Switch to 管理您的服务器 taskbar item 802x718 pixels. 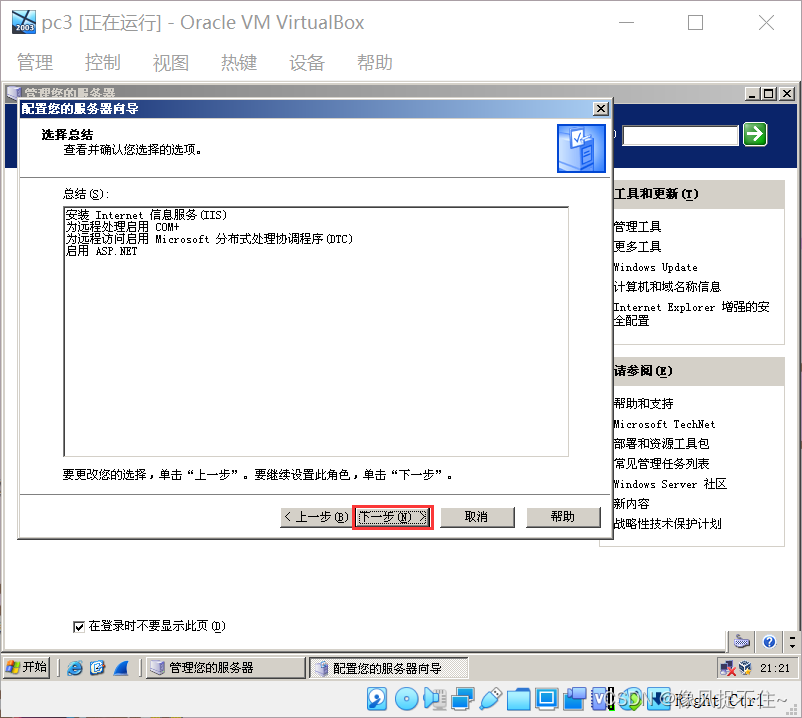pos(226,668)
